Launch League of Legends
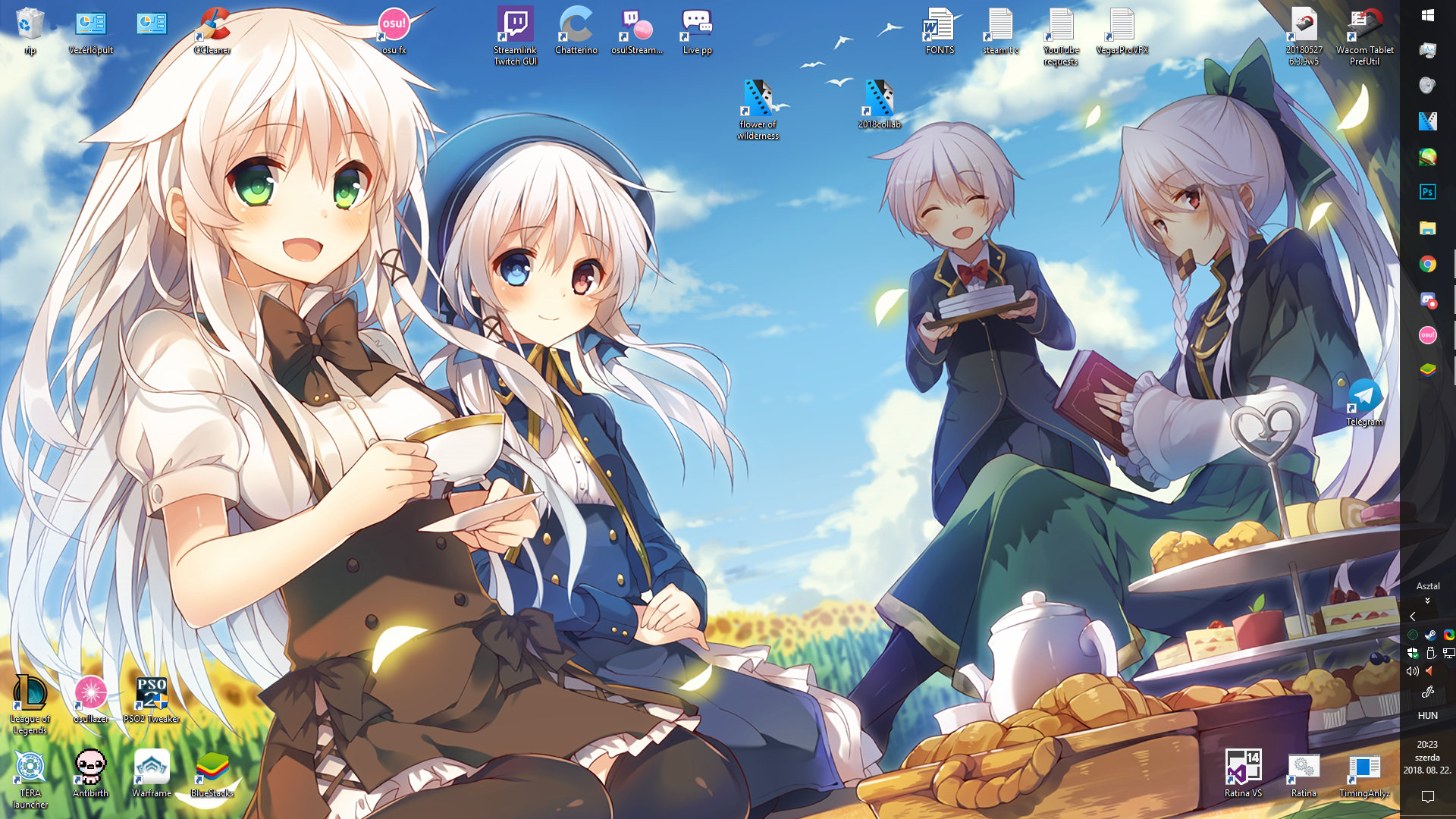The image size is (1456, 819). 30,704
